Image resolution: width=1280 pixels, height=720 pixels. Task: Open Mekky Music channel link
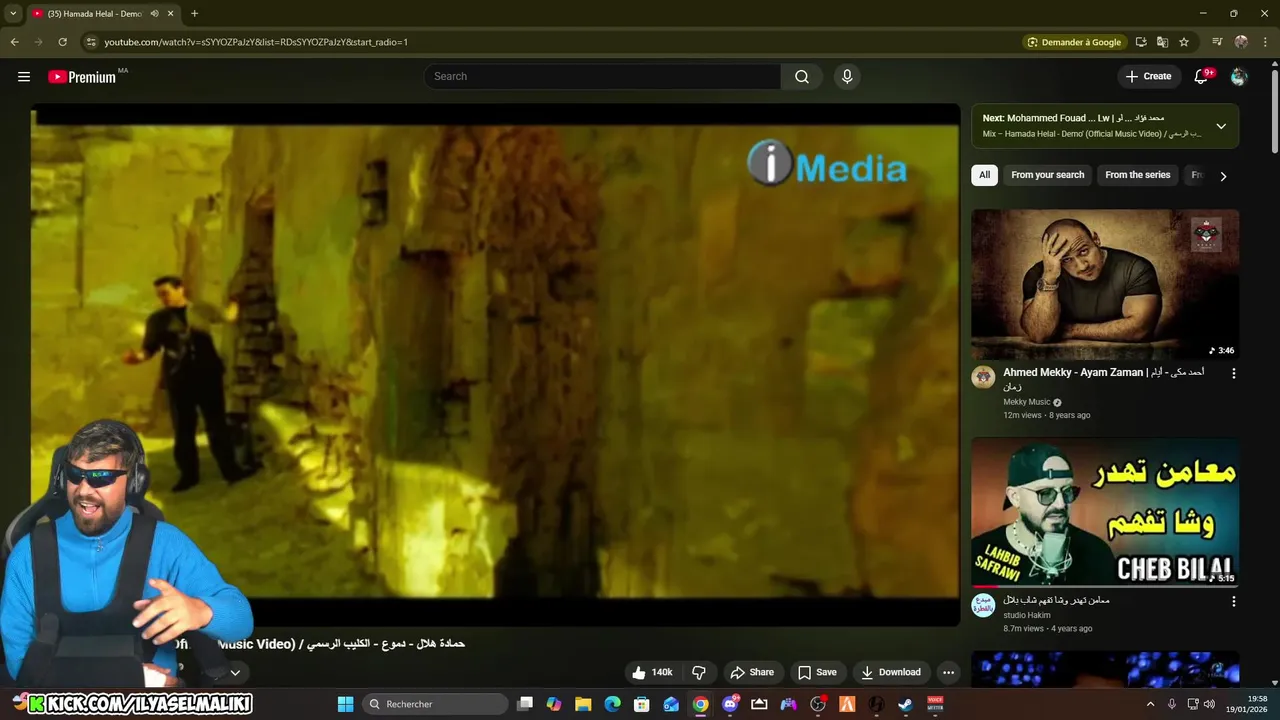1027,402
